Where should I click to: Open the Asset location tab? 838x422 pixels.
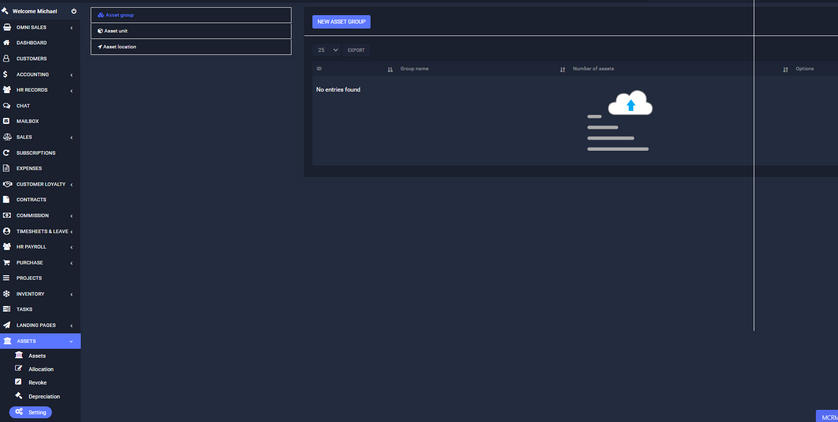[x=190, y=47]
